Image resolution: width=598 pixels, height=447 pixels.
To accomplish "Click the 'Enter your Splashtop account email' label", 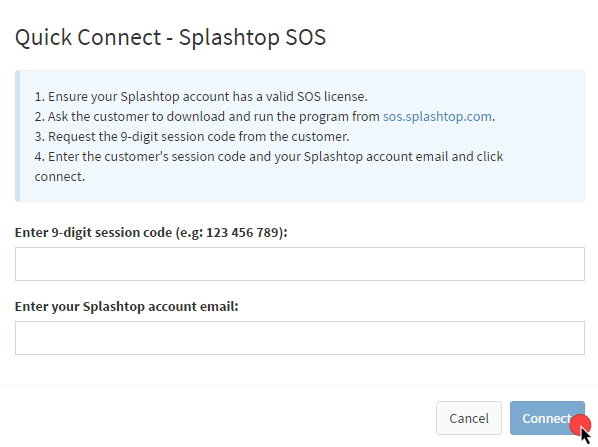I will [127, 306].
